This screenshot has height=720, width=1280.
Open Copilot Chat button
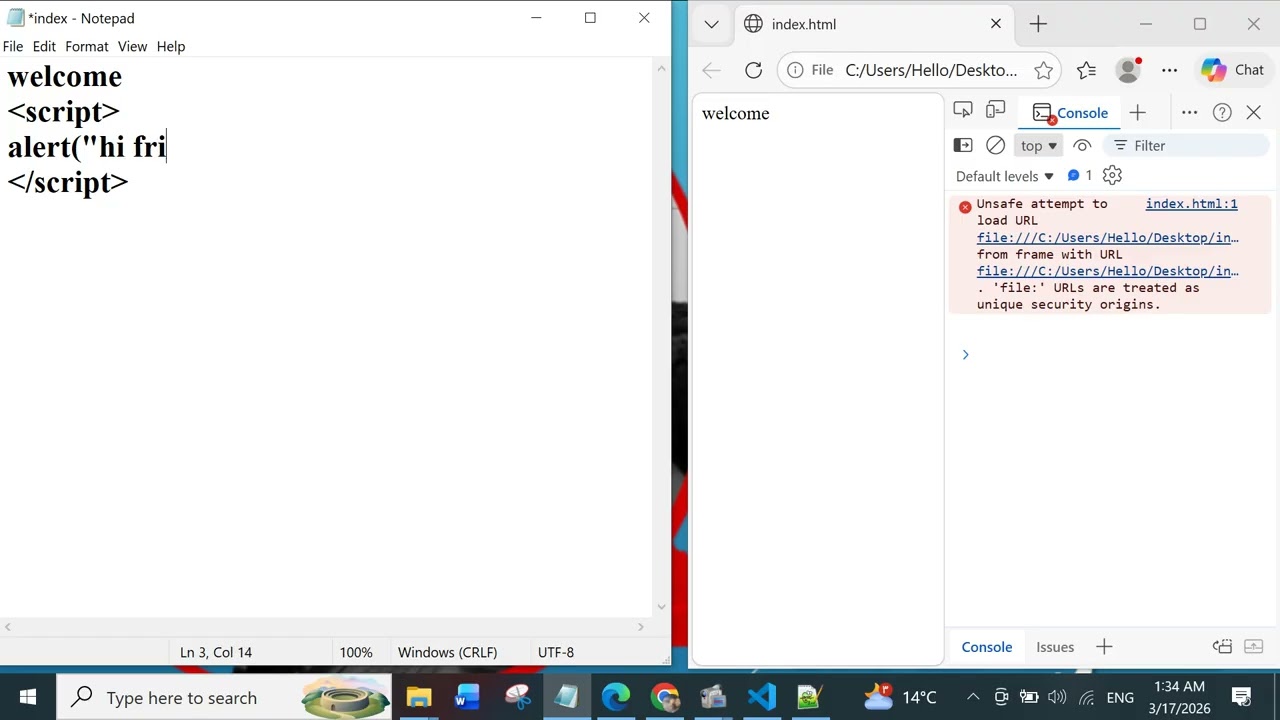[x=1234, y=70]
